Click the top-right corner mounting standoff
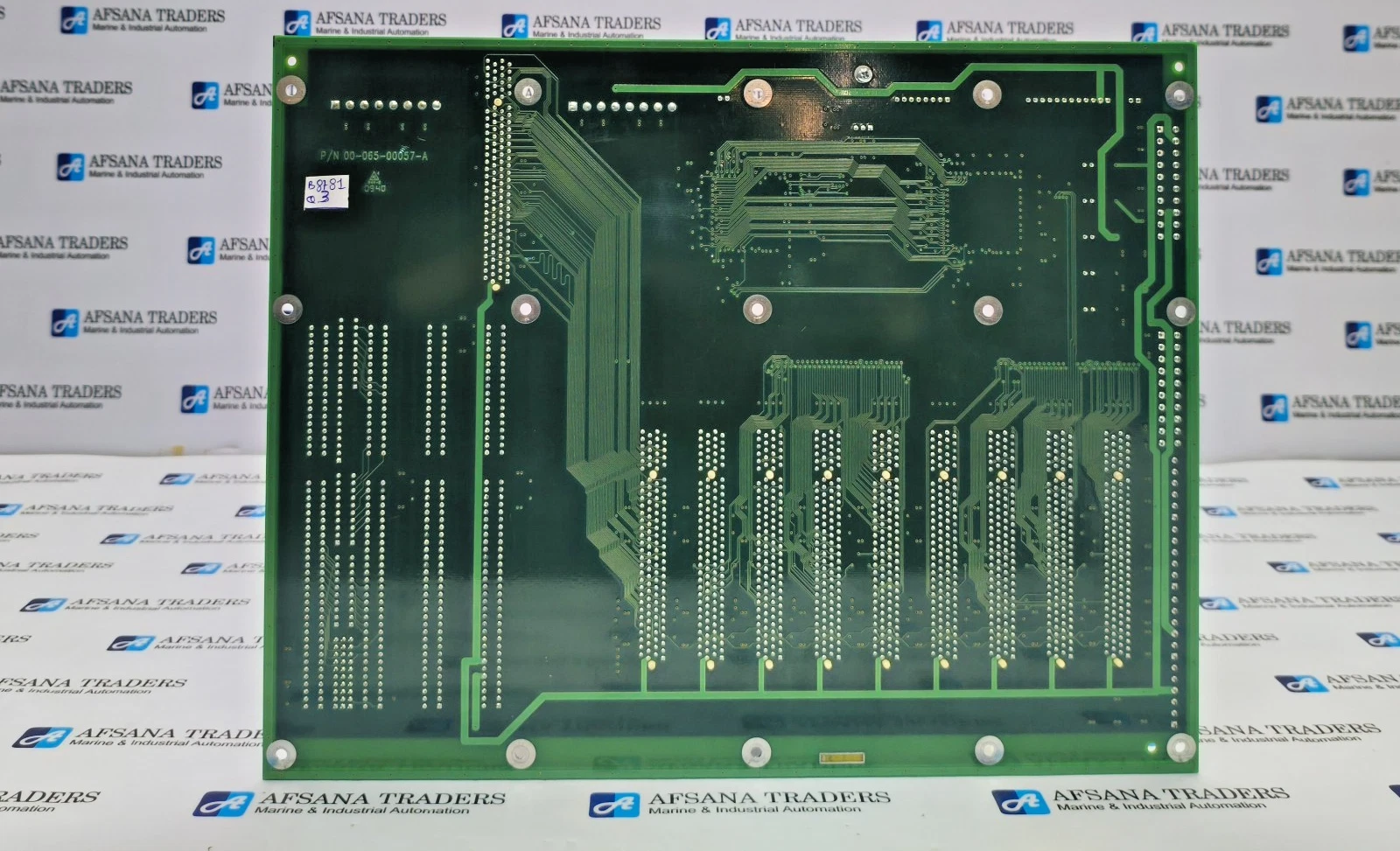Image resolution: width=1400 pixels, height=851 pixels. (1179, 93)
